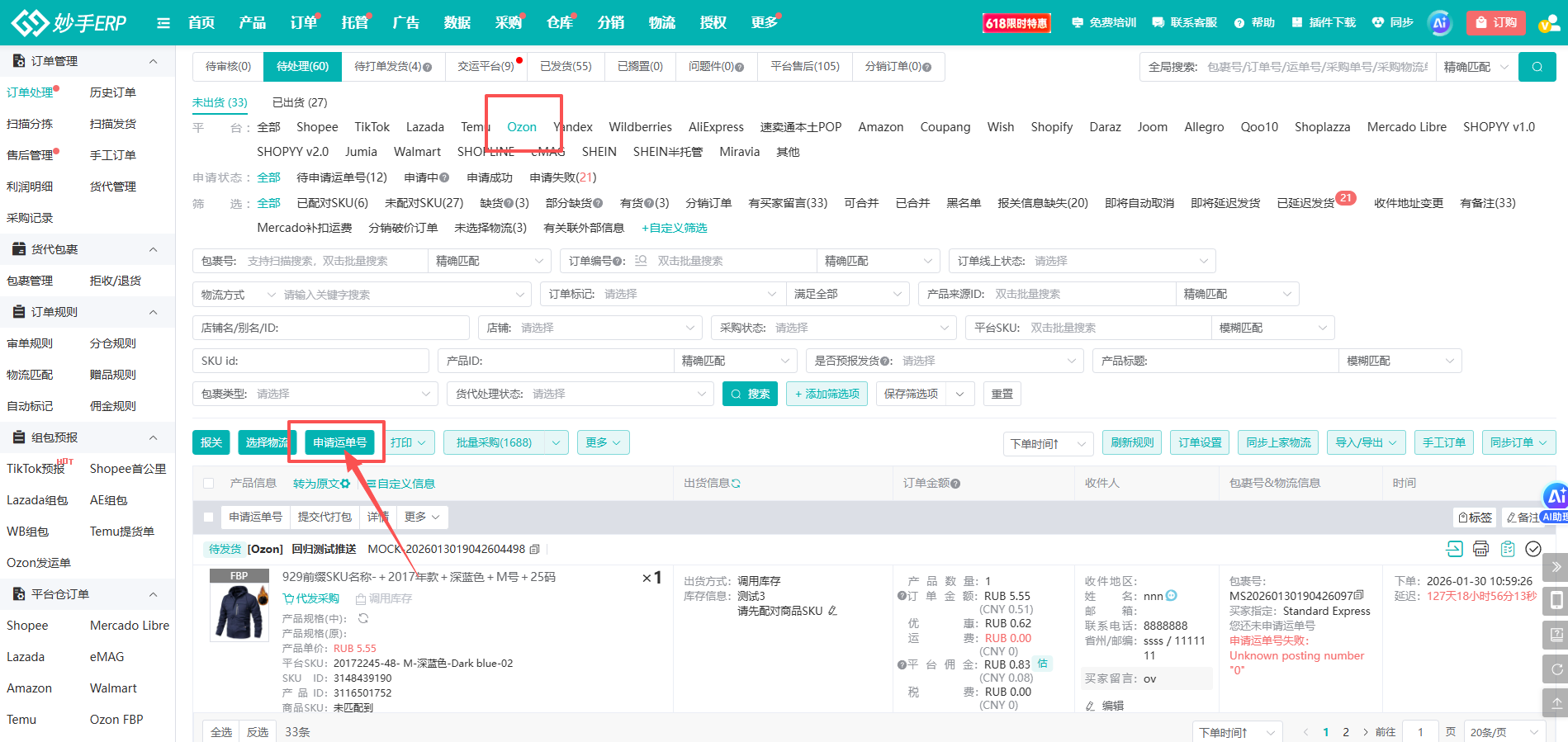Click the print icon on the Ozon order row

[1480, 549]
